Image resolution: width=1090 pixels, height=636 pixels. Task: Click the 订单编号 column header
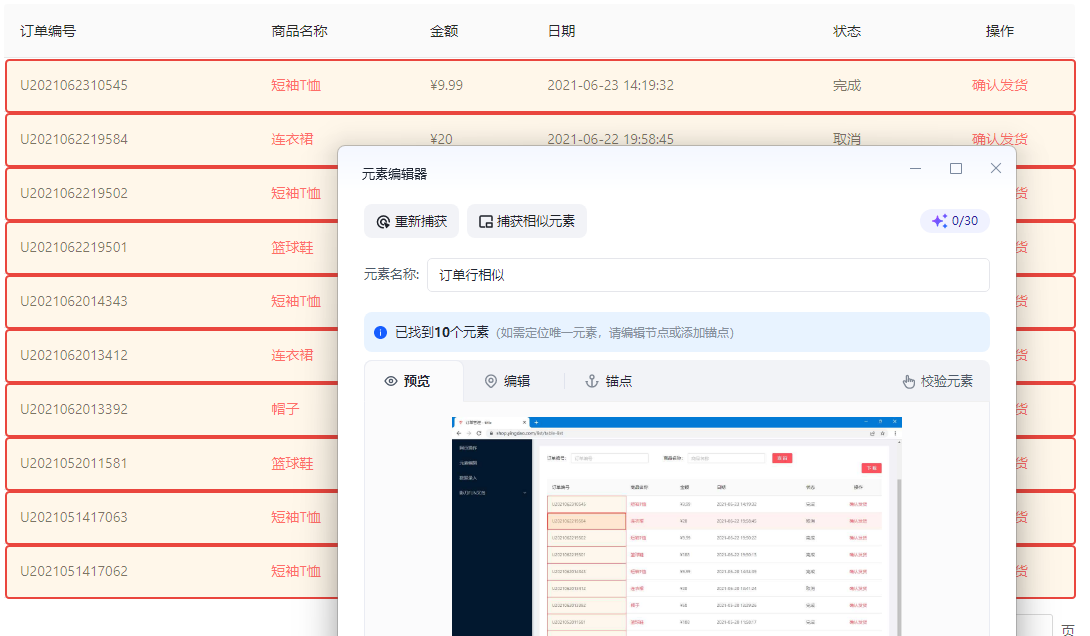click(x=48, y=31)
